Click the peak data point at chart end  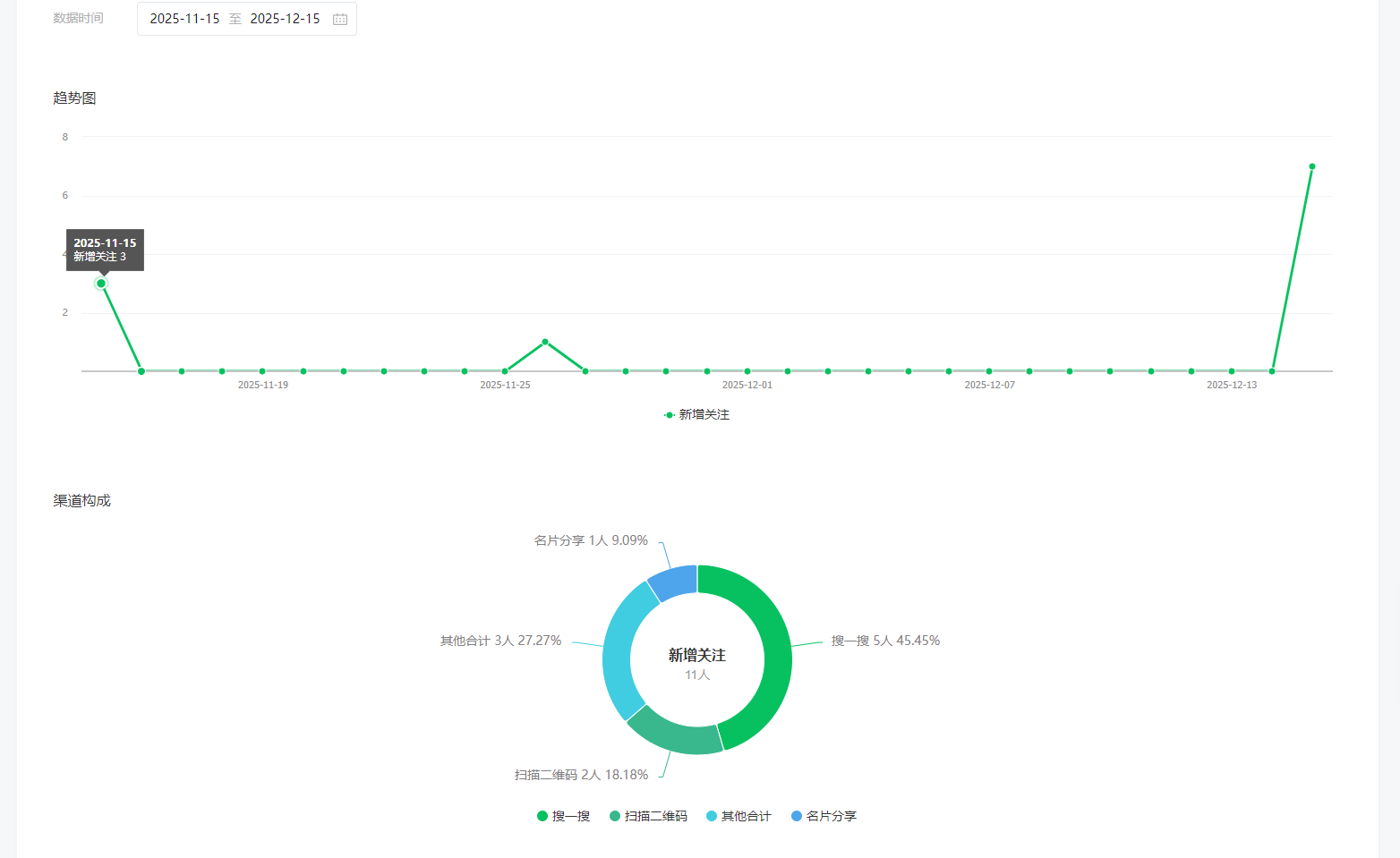pyautogui.click(x=1312, y=166)
